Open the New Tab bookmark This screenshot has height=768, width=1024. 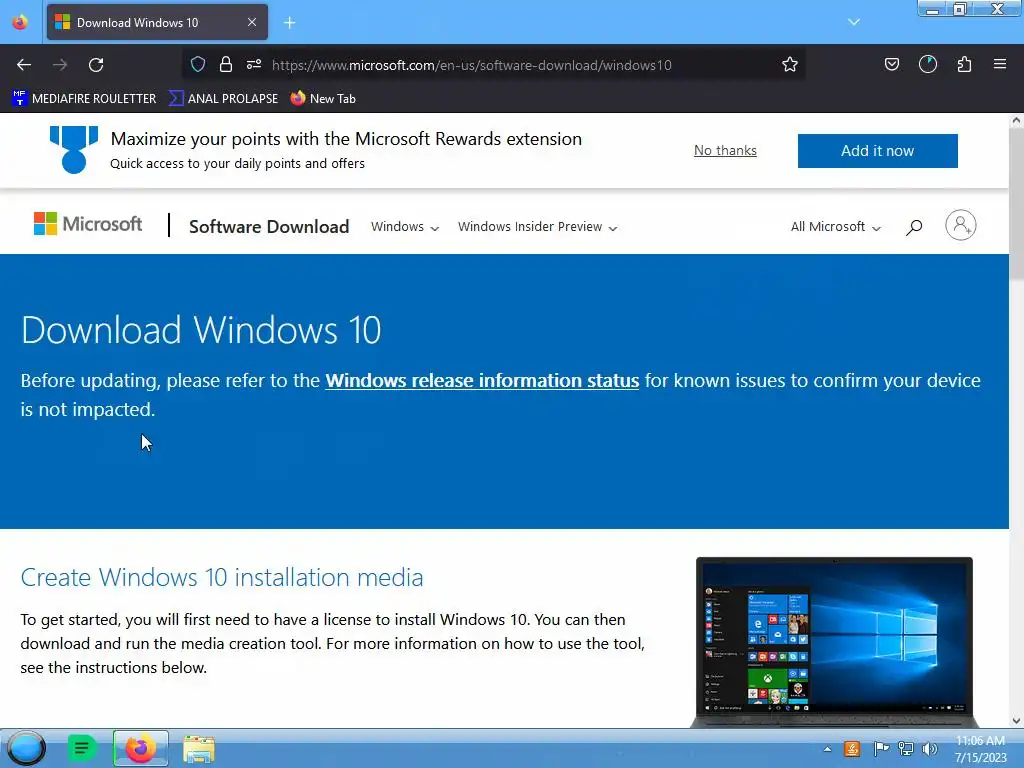pos(323,99)
